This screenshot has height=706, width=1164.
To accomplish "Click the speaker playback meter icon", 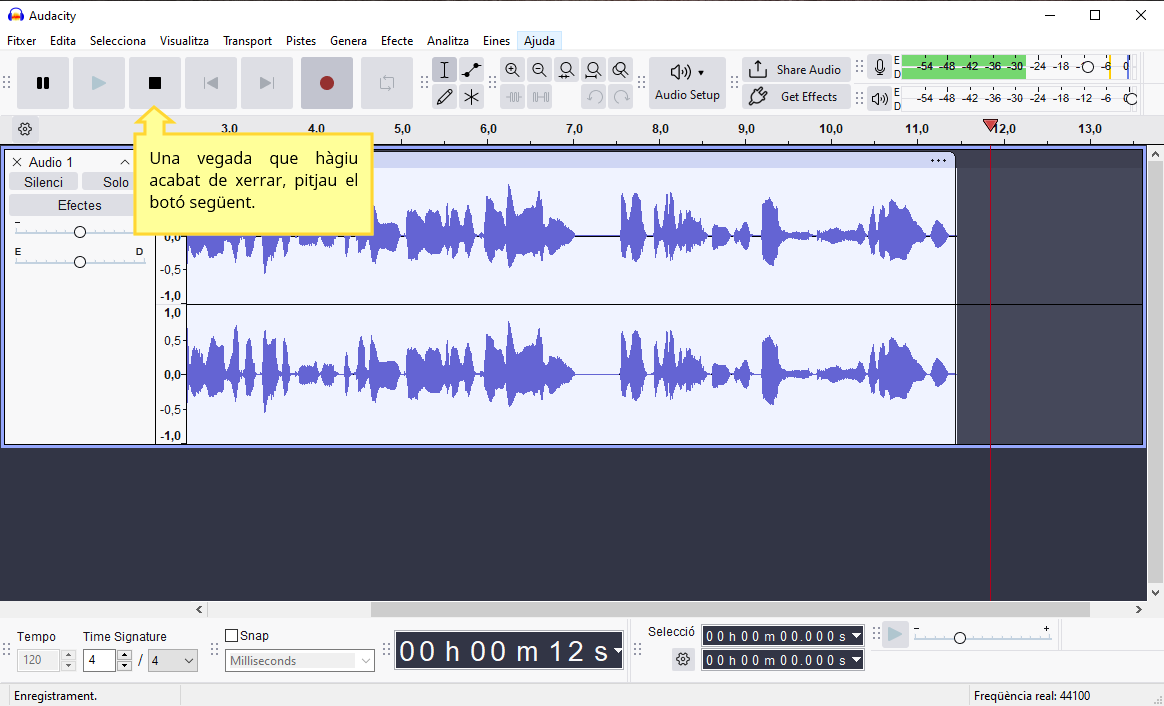I will coord(880,98).
